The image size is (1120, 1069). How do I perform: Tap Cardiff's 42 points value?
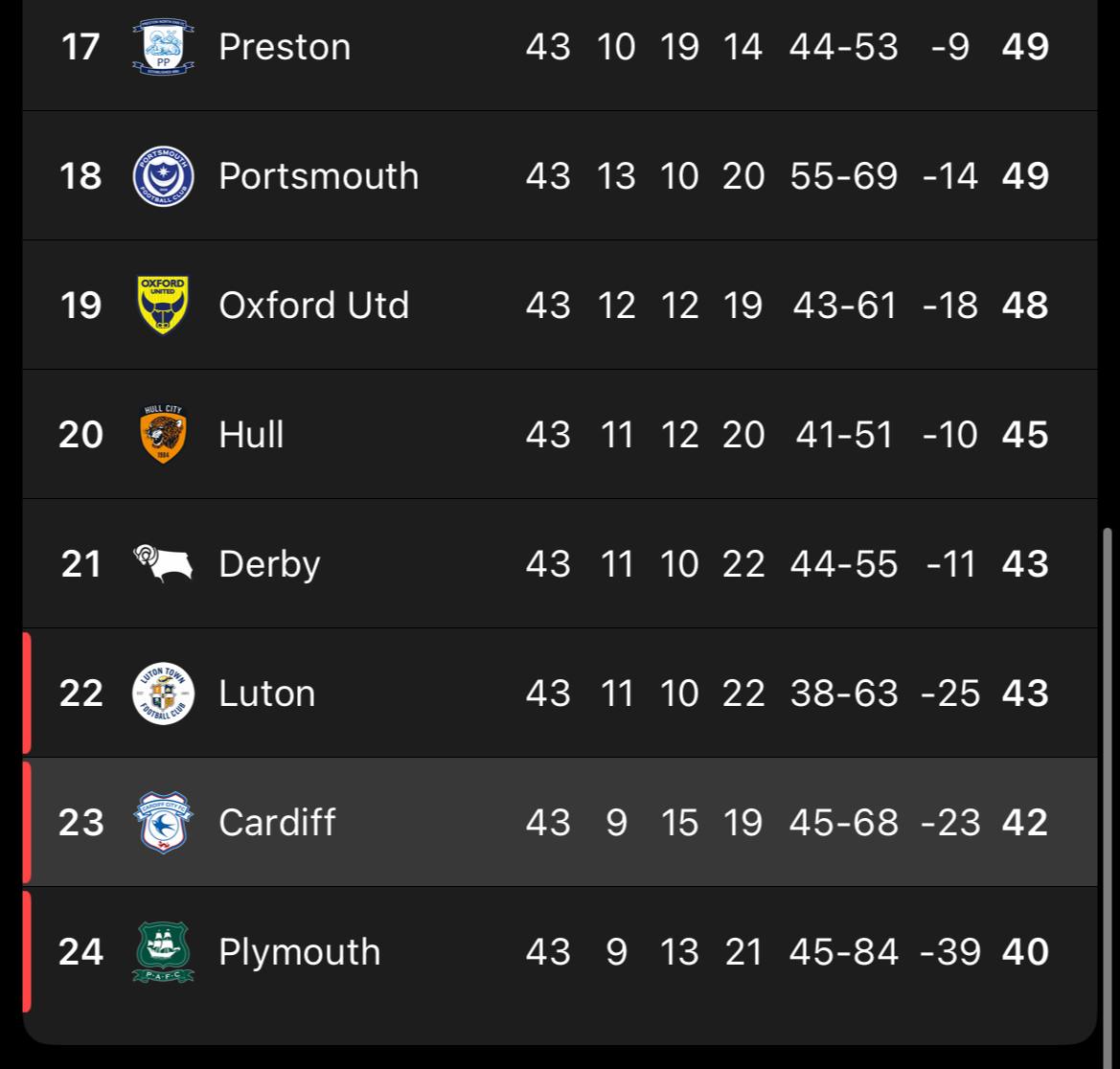(x=1025, y=823)
